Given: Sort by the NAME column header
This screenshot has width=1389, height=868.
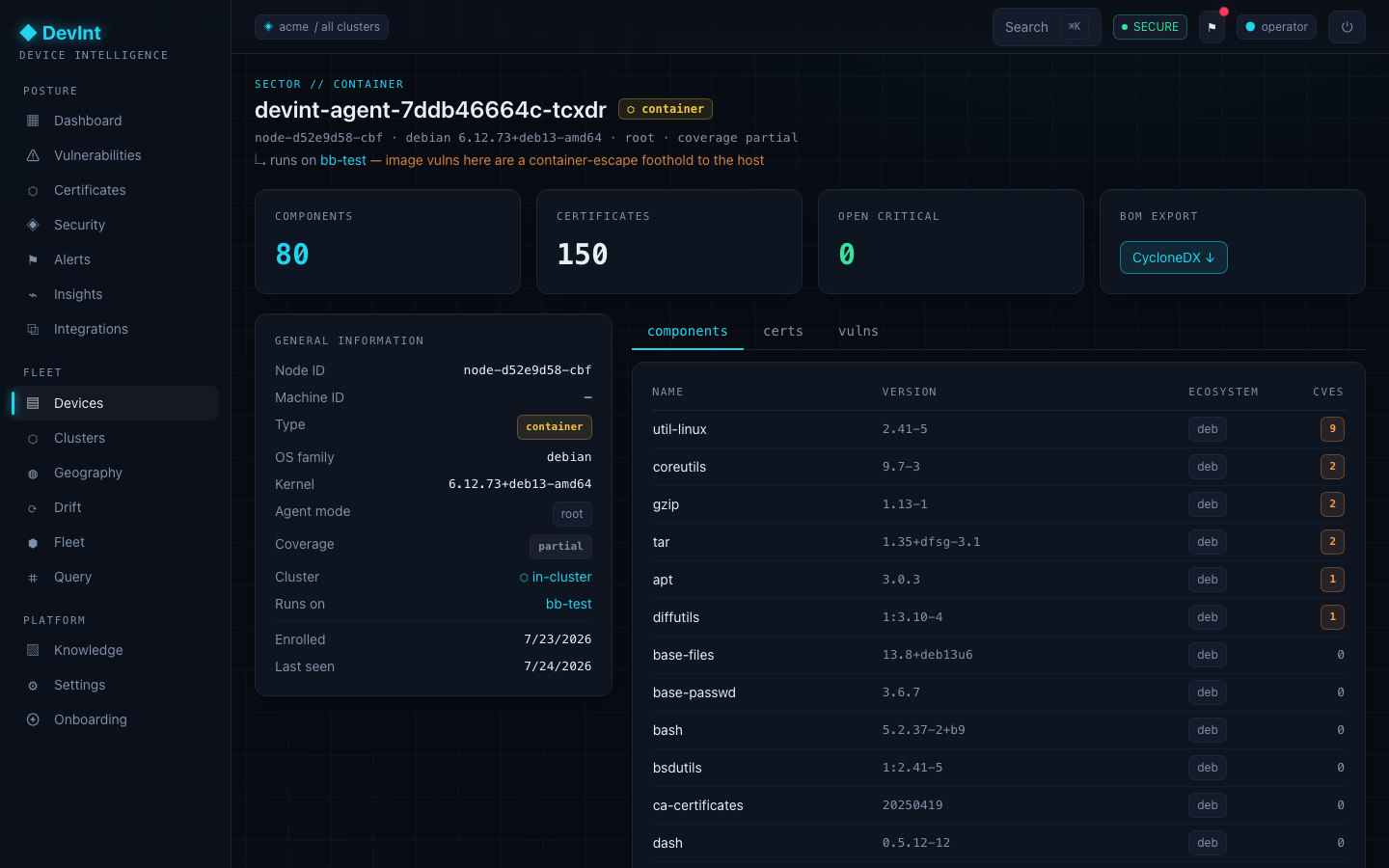Looking at the screenshot, I should coord(667,392).
